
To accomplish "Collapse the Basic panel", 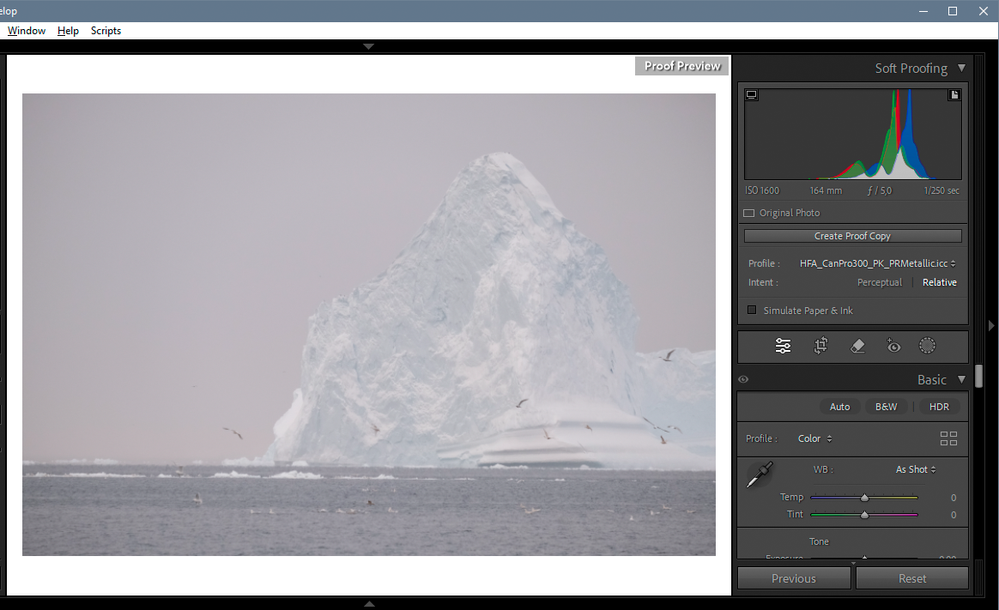I will (x=961, y=379).
